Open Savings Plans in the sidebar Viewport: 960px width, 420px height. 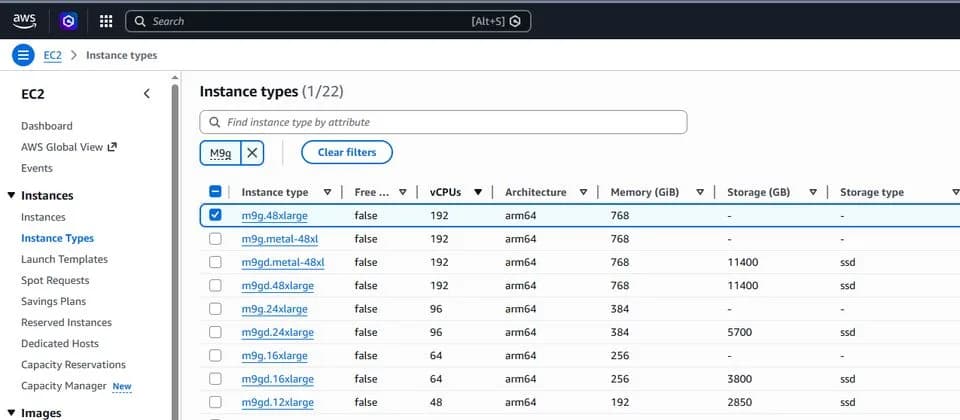point(53,301)
